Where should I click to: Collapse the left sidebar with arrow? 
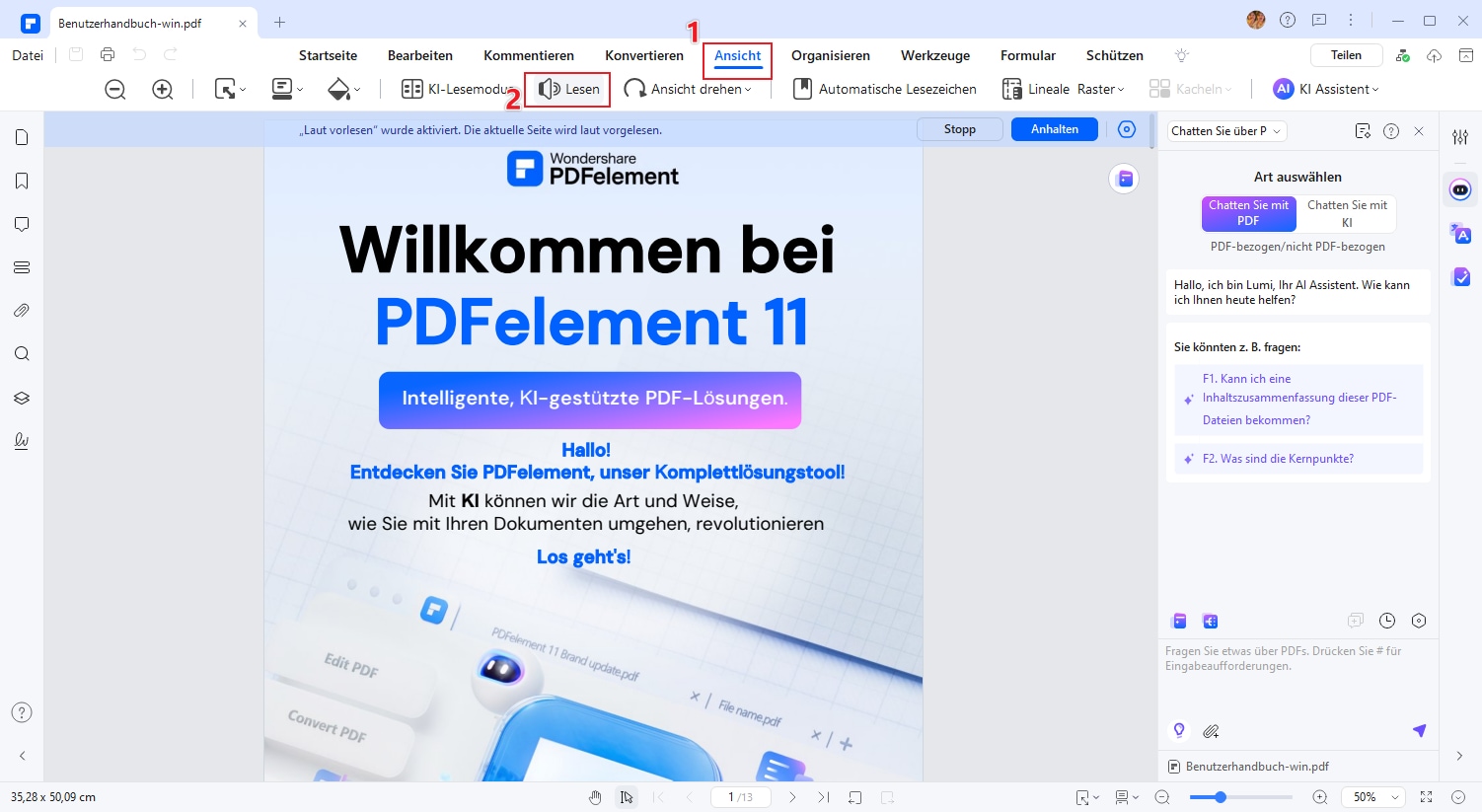[x=22, y=756]
